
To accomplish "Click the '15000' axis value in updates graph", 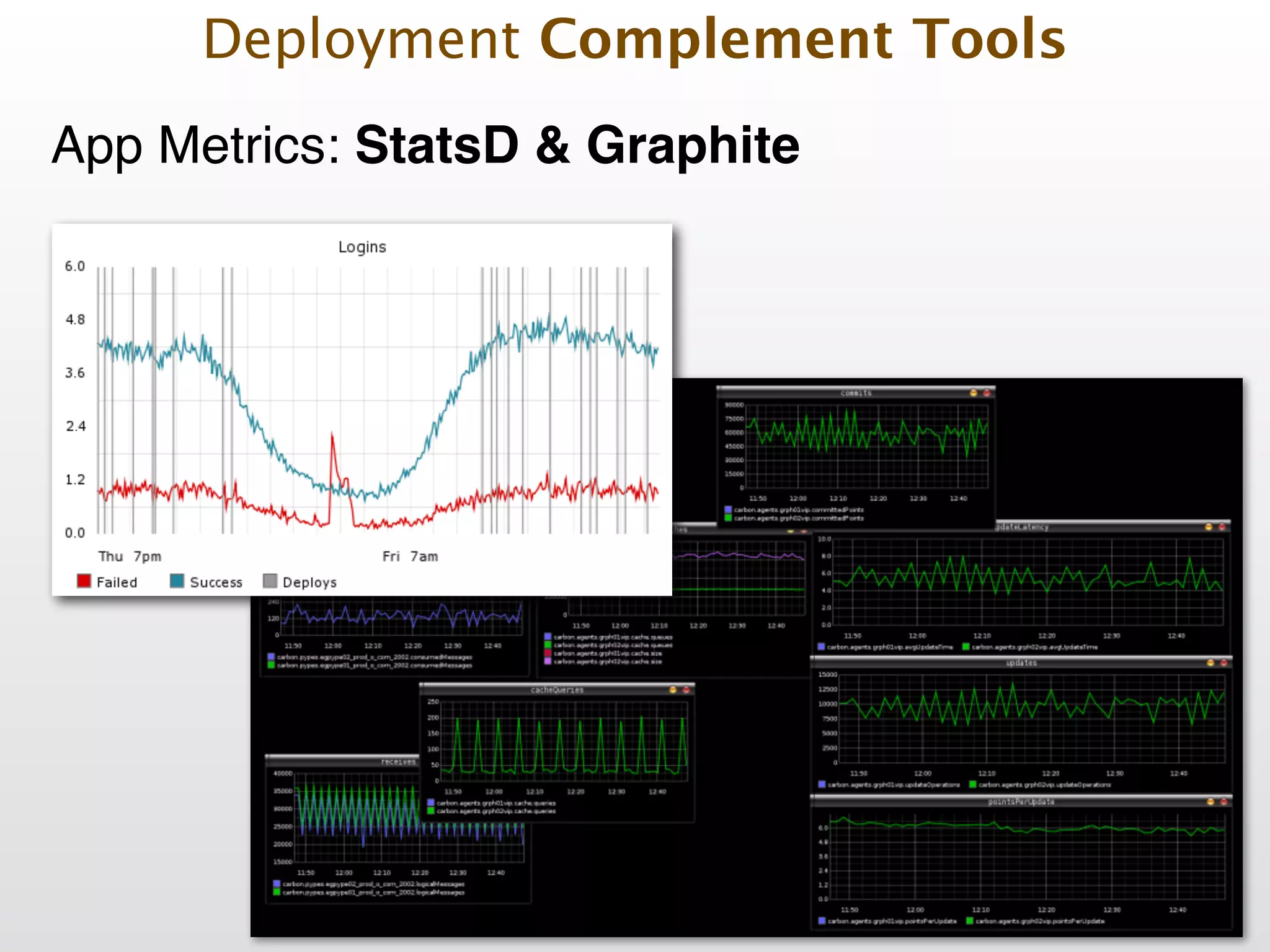I will (828, 674).
